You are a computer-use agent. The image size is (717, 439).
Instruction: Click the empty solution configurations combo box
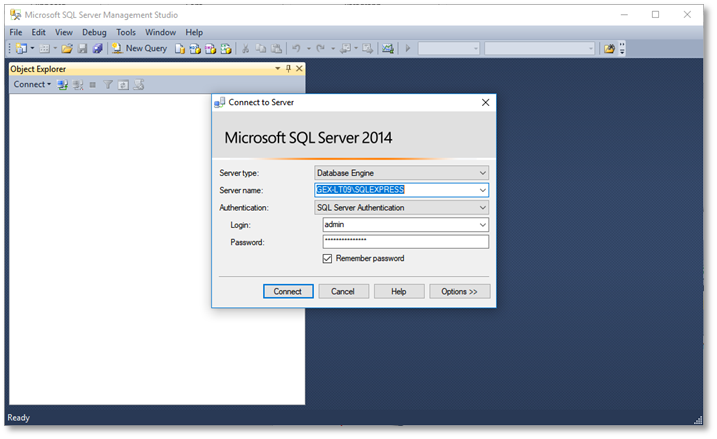(449, 48)
